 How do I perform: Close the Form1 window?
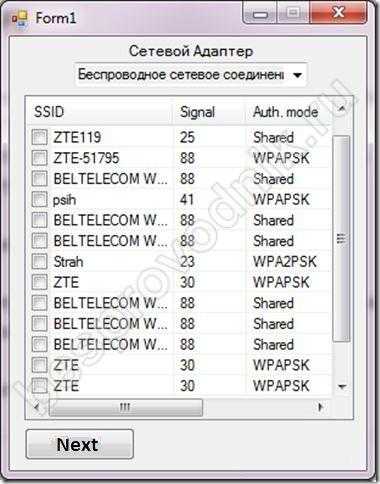(338, 13)
